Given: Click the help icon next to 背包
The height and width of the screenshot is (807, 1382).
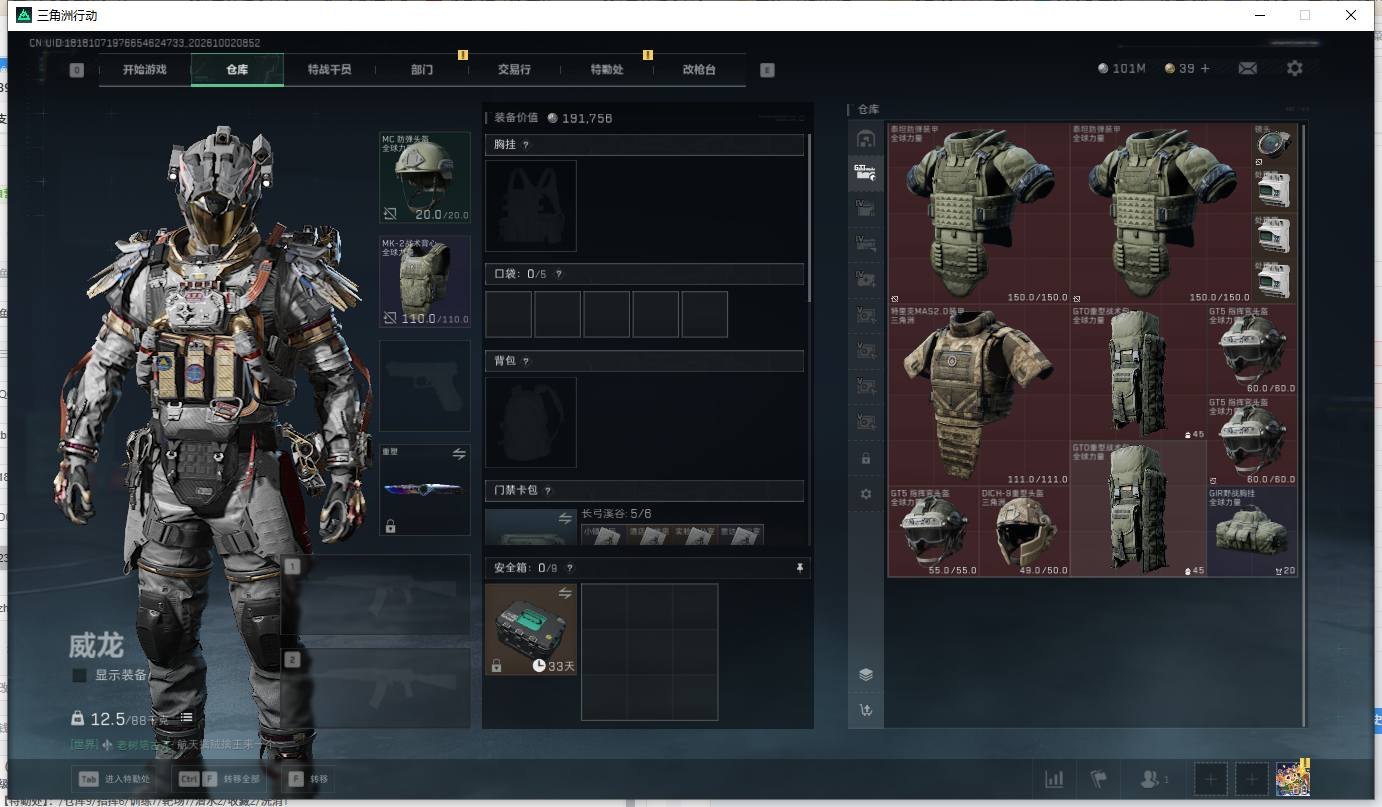Looking at the screenshot, I should 526,361.
